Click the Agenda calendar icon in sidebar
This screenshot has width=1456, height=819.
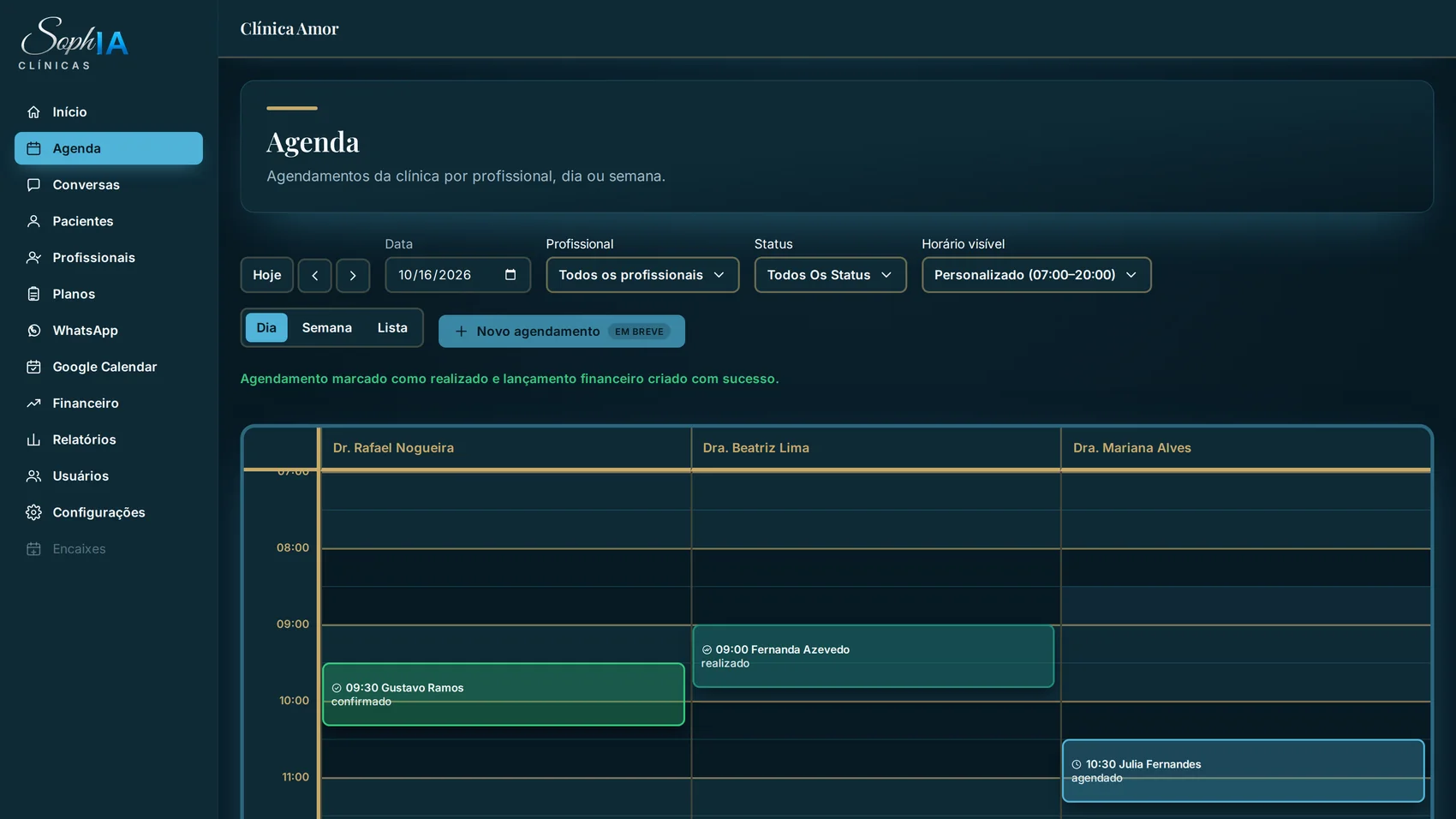pyautogui.click(x=33, y=148)
